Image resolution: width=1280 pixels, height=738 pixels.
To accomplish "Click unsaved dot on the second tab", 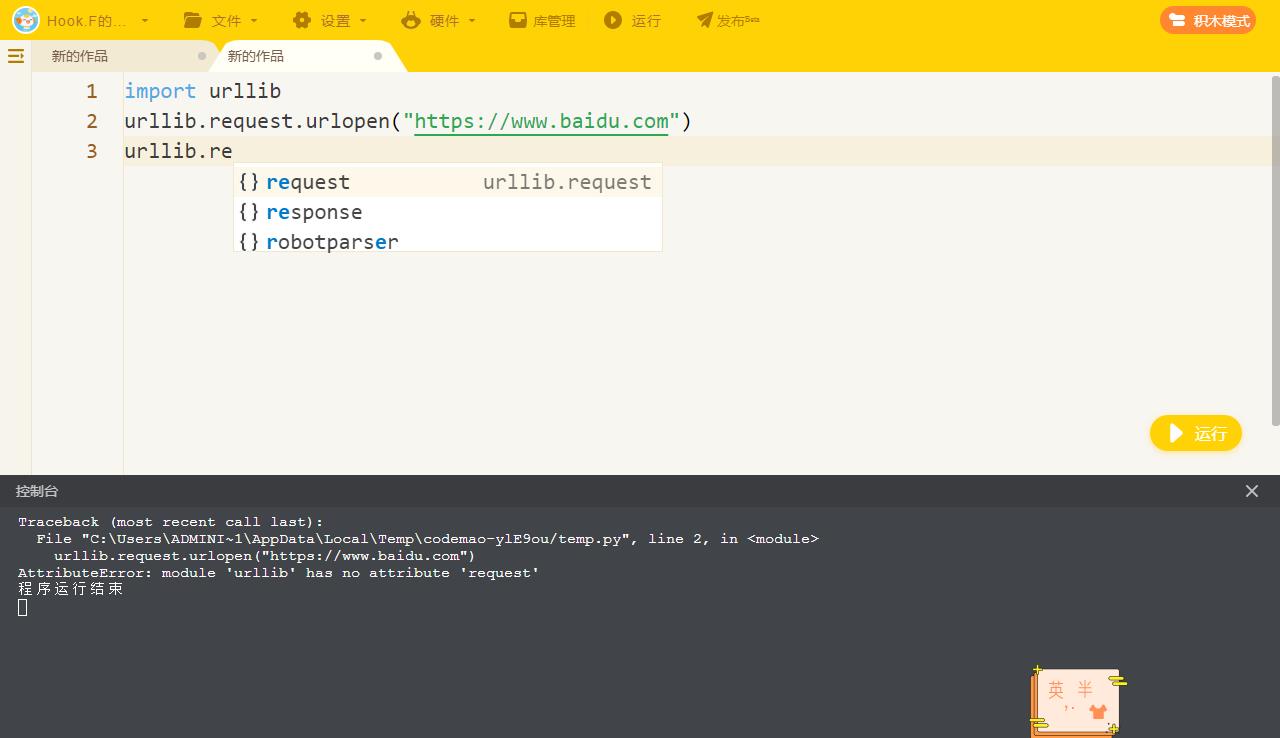I will [378, 56].
